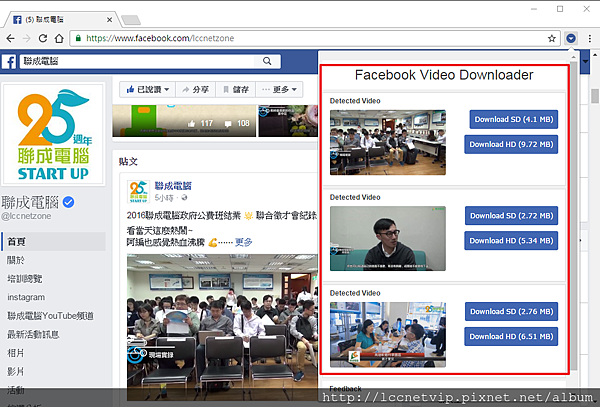Click Download HD (6.51 MB)
This screenshot has height=407, width=600.
[511, 337]
